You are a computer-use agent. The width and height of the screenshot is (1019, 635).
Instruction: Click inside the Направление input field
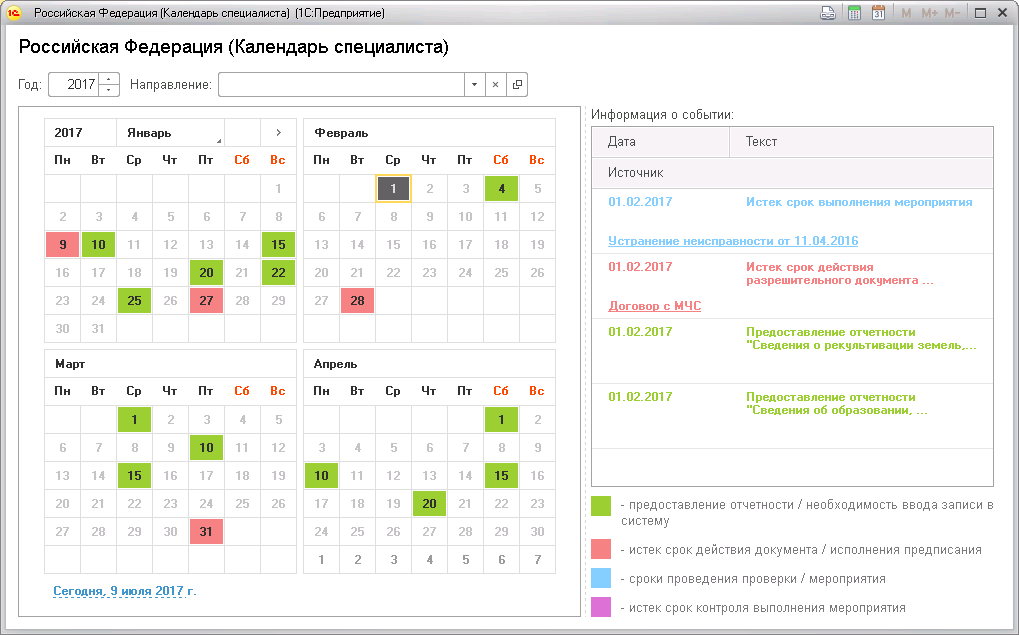tap(341, 84)
